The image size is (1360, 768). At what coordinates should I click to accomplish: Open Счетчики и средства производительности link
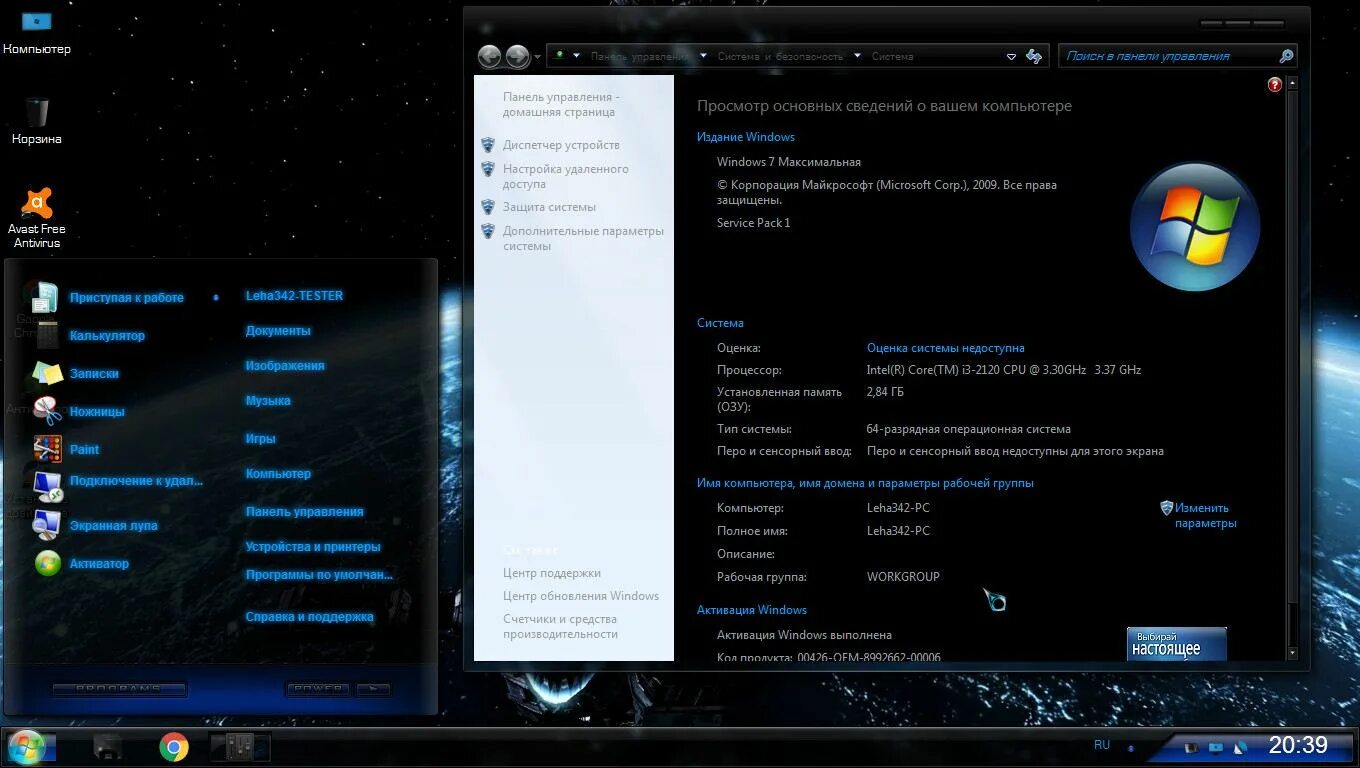click(x=560, y=626)
